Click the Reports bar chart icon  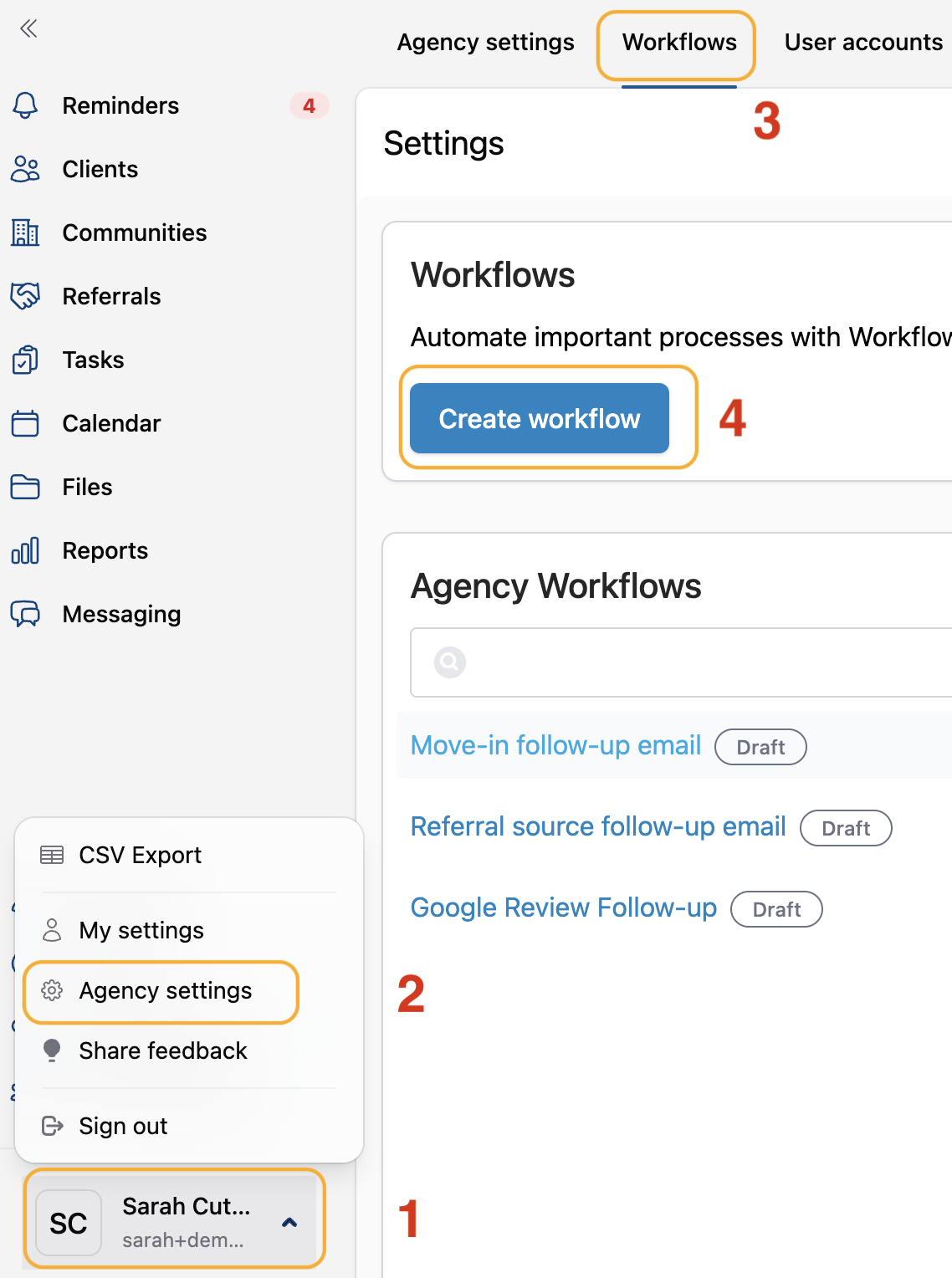point(25,550)
